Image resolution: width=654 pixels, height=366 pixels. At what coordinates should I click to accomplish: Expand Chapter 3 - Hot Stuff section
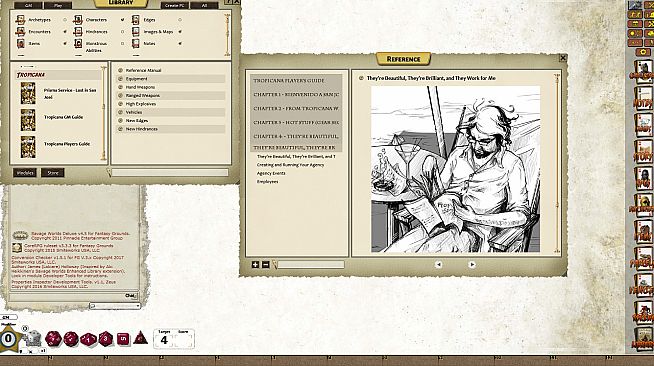pyautogui.click(x=296, y=123)
